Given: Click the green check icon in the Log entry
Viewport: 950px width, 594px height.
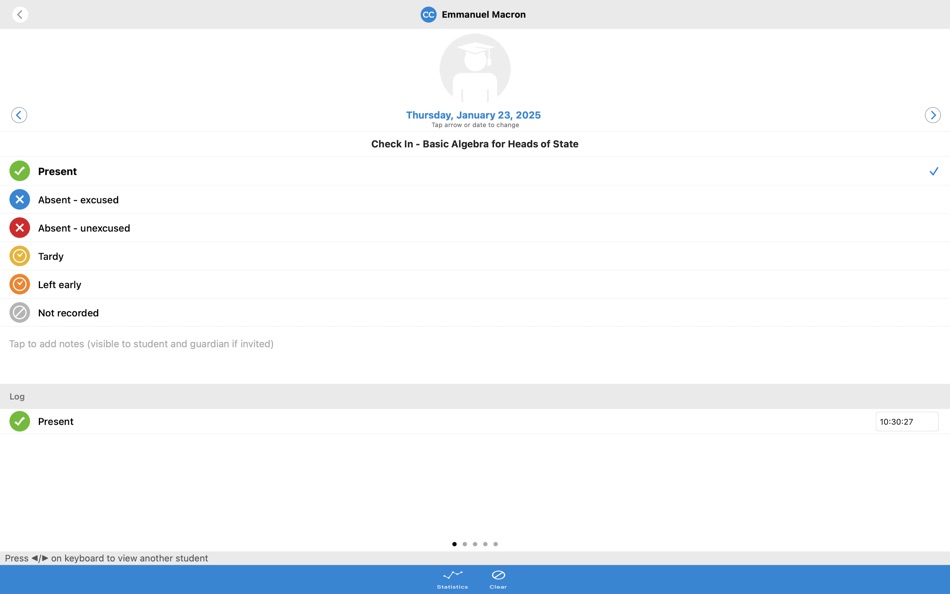Looking at the screenshot, I should [x=19, y=421].
